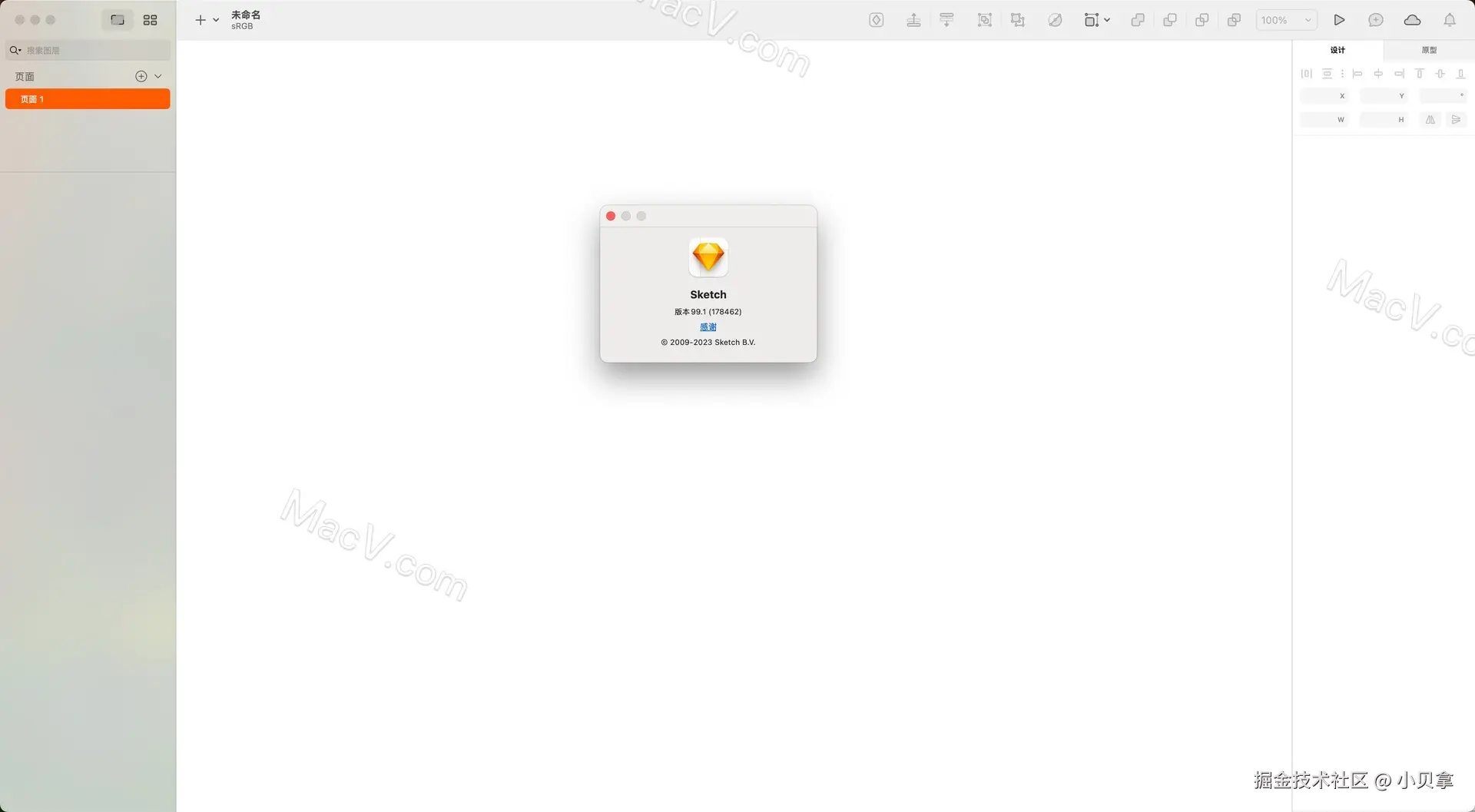Viewport: 1475px width, 812px height.
Task: Switch to the 原型 inspector tab
Action: point(1429,50)
